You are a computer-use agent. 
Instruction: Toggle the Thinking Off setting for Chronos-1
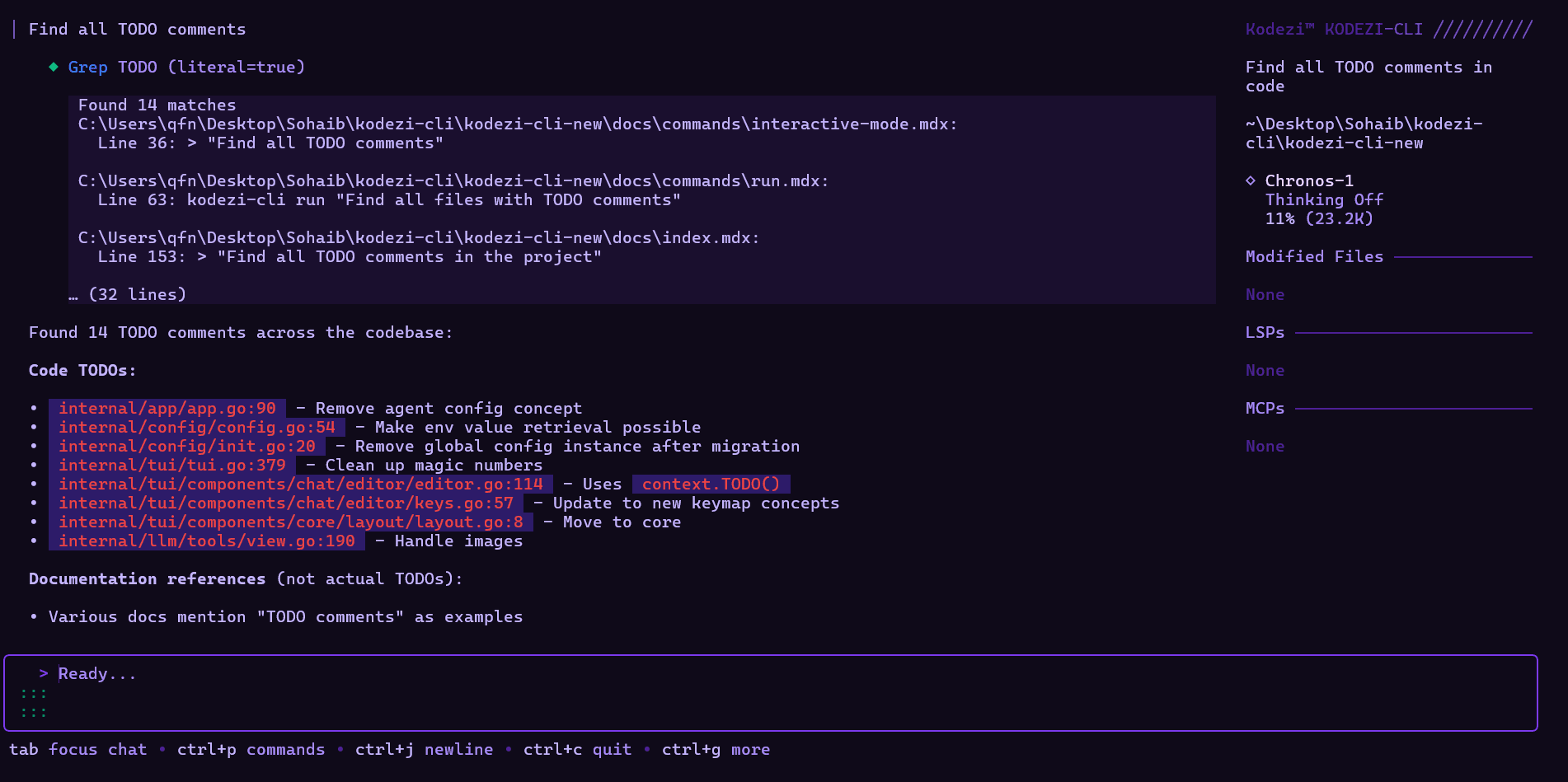pyautogui.click(x=1324, y=199)
